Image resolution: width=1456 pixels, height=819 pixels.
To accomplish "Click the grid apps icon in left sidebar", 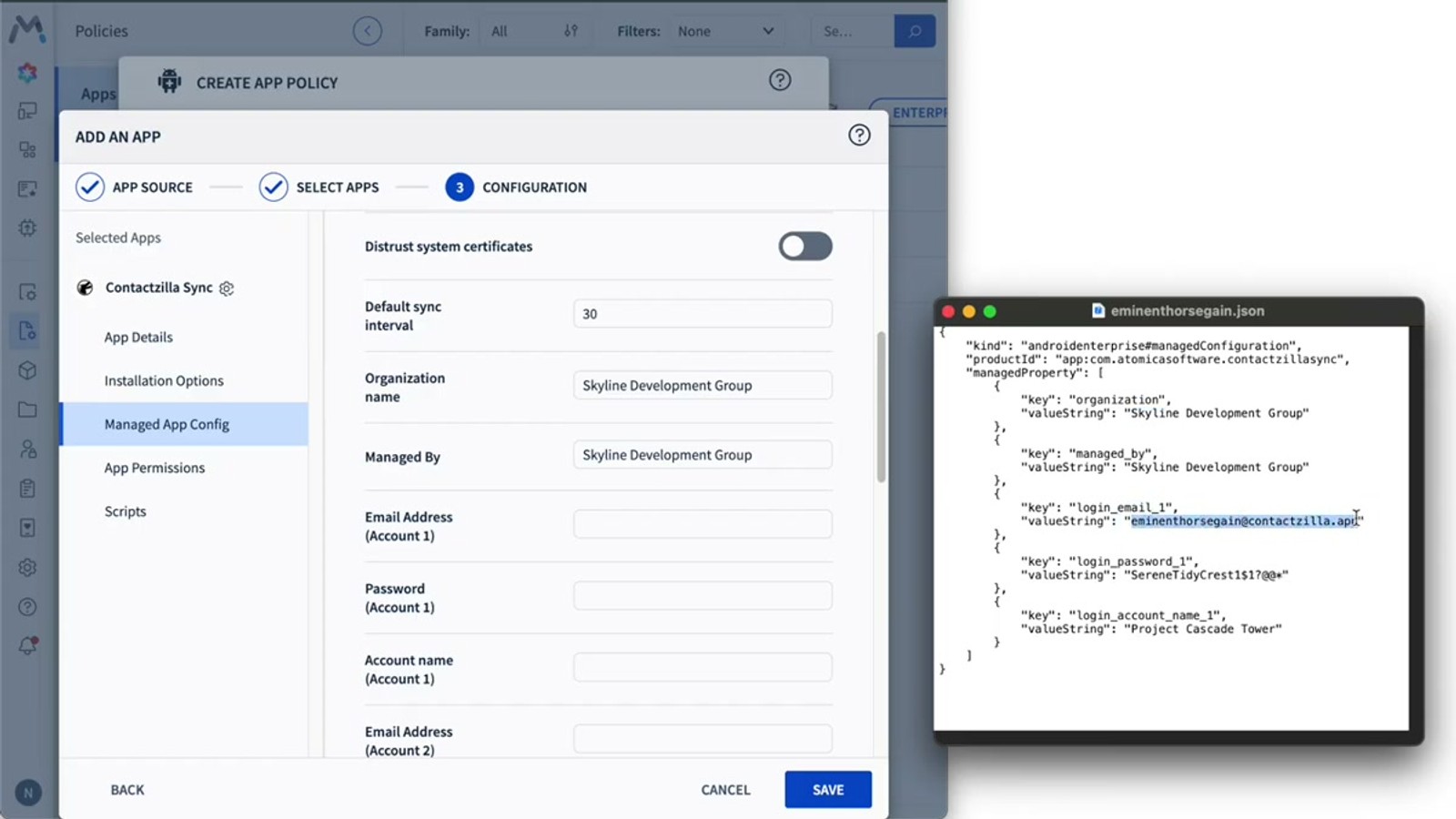I will 27,150.
